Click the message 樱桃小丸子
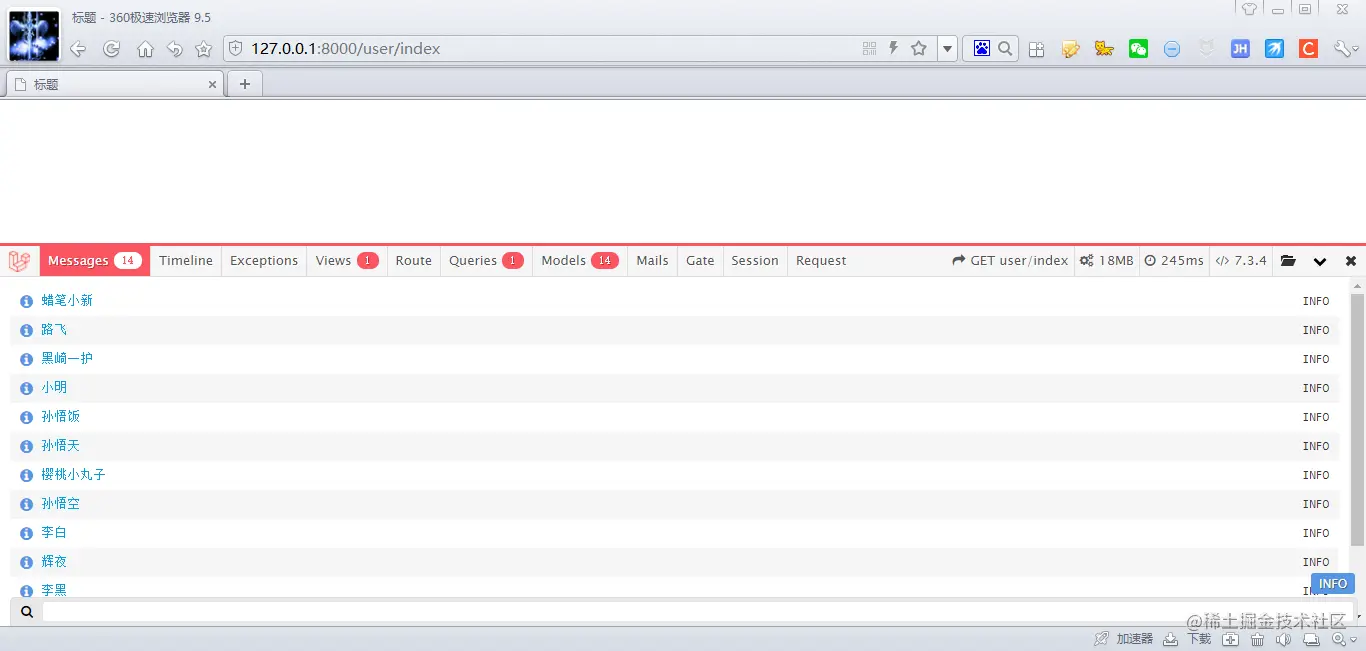 [73, 475]
